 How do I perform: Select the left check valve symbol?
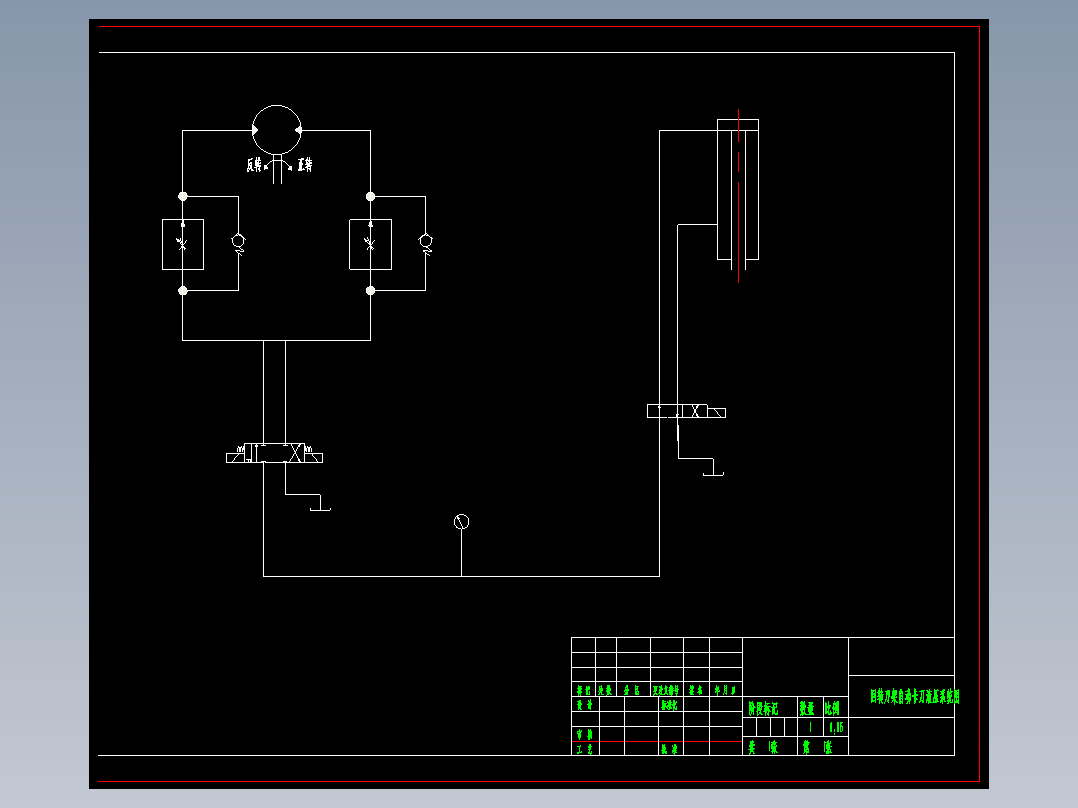239,243
